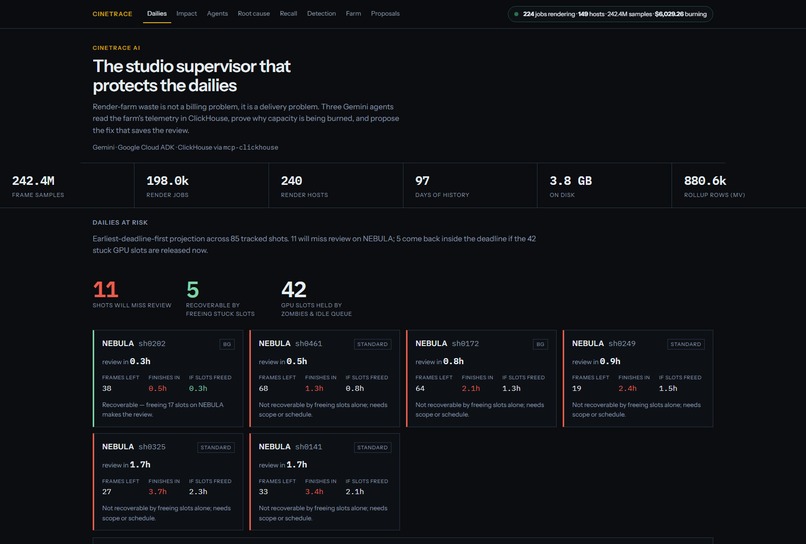Click review in 0.3h on sh0202

pyautogui.click(x=126, y=361)
